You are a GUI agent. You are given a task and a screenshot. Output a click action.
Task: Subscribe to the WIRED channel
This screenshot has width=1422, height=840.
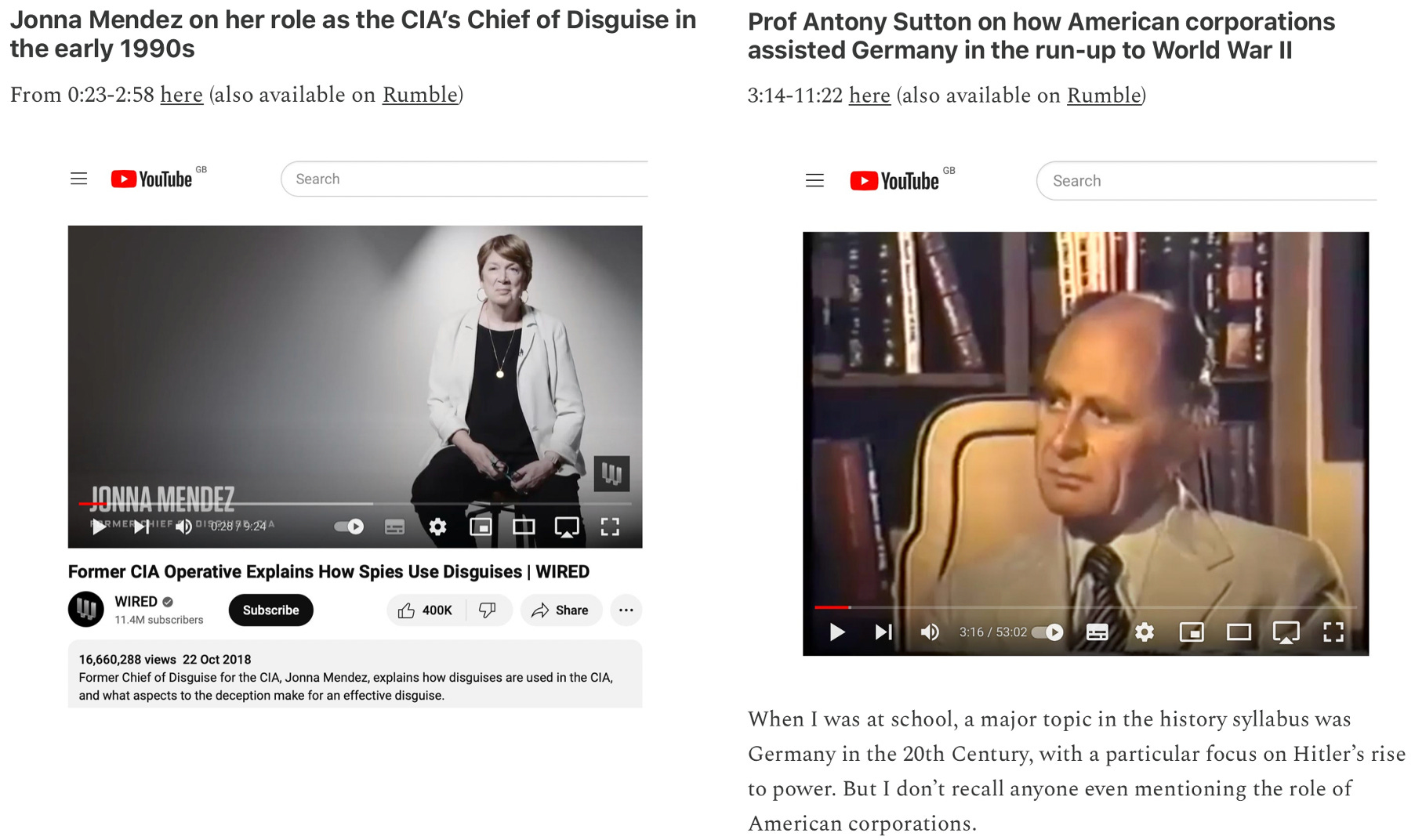(271, 610)
